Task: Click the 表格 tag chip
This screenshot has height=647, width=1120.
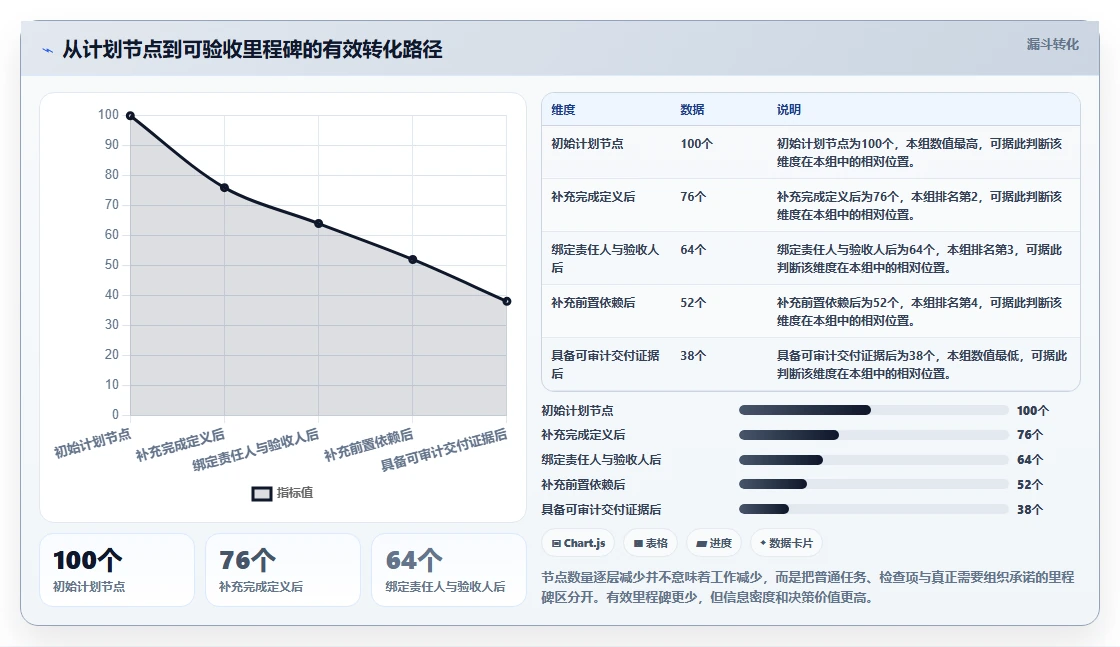Action: (650, 543)
